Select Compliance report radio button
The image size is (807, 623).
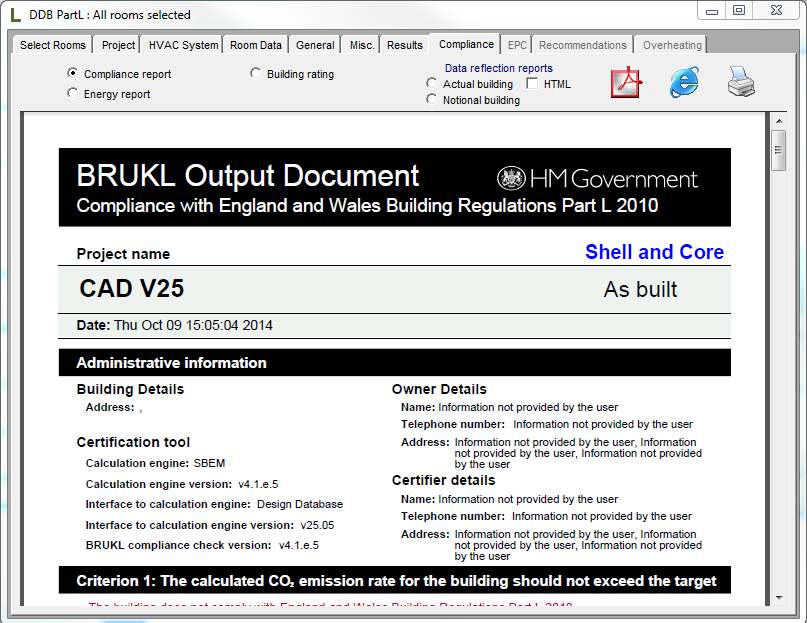(73, 73)
